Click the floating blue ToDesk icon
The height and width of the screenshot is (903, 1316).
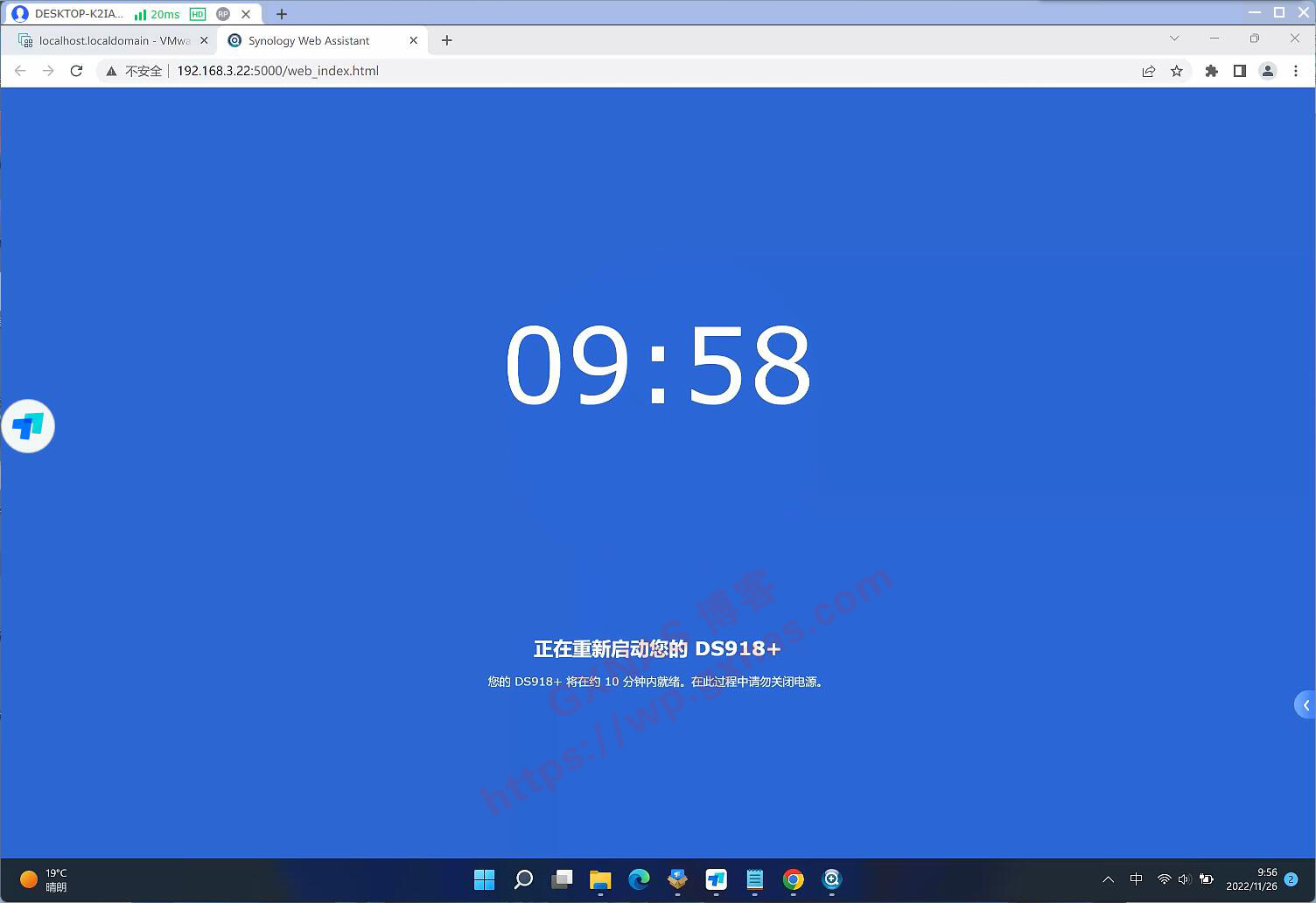point(28,426)
